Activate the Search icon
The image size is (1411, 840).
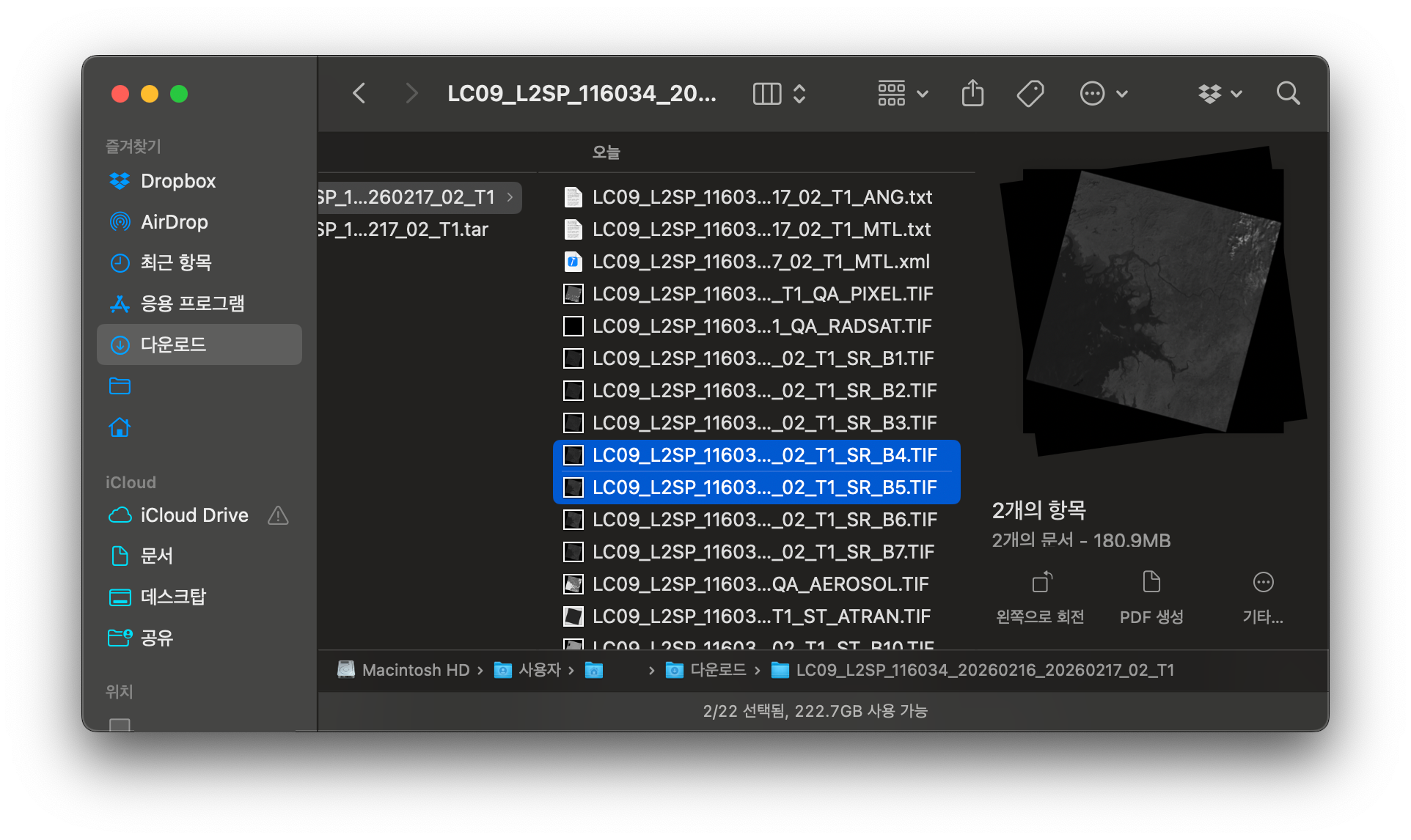pyautogui.click(x=1289, y=93)
